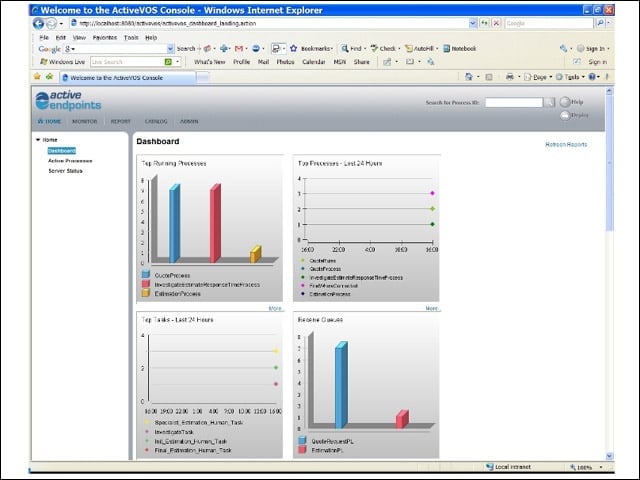
Task: Click the Process ID search go button
Action: (x=550, y=102)
